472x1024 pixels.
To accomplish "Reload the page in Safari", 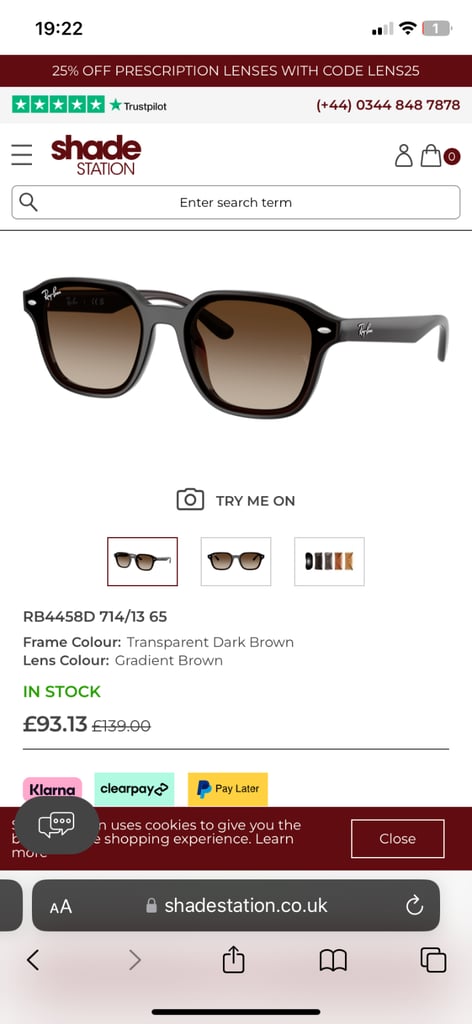I will (415, 905).
